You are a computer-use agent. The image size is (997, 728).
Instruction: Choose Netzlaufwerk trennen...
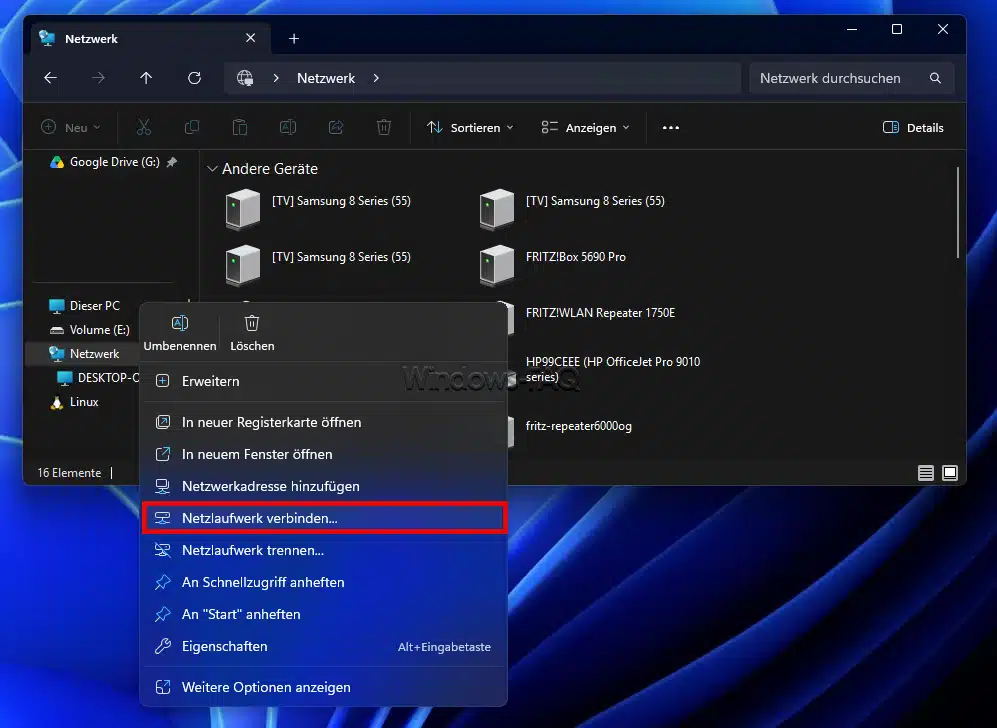click(324, 551)
